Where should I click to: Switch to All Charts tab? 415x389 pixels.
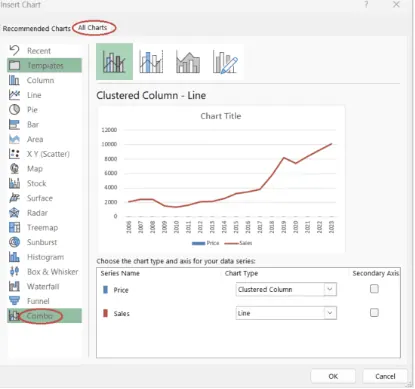pyautogui.click(x=93, y=28)
